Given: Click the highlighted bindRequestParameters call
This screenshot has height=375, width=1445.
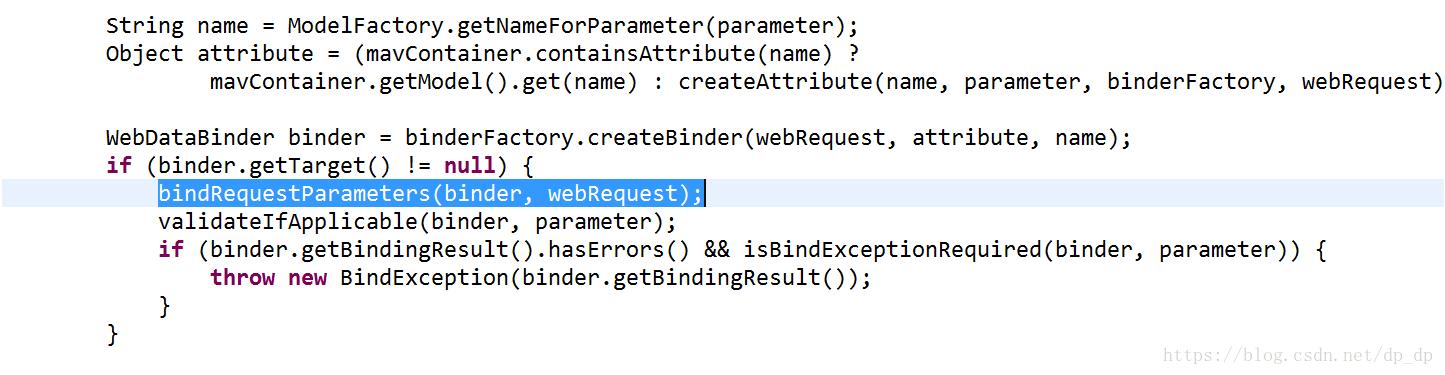Looking at the screenshot, I should click(x=432, y=193).
